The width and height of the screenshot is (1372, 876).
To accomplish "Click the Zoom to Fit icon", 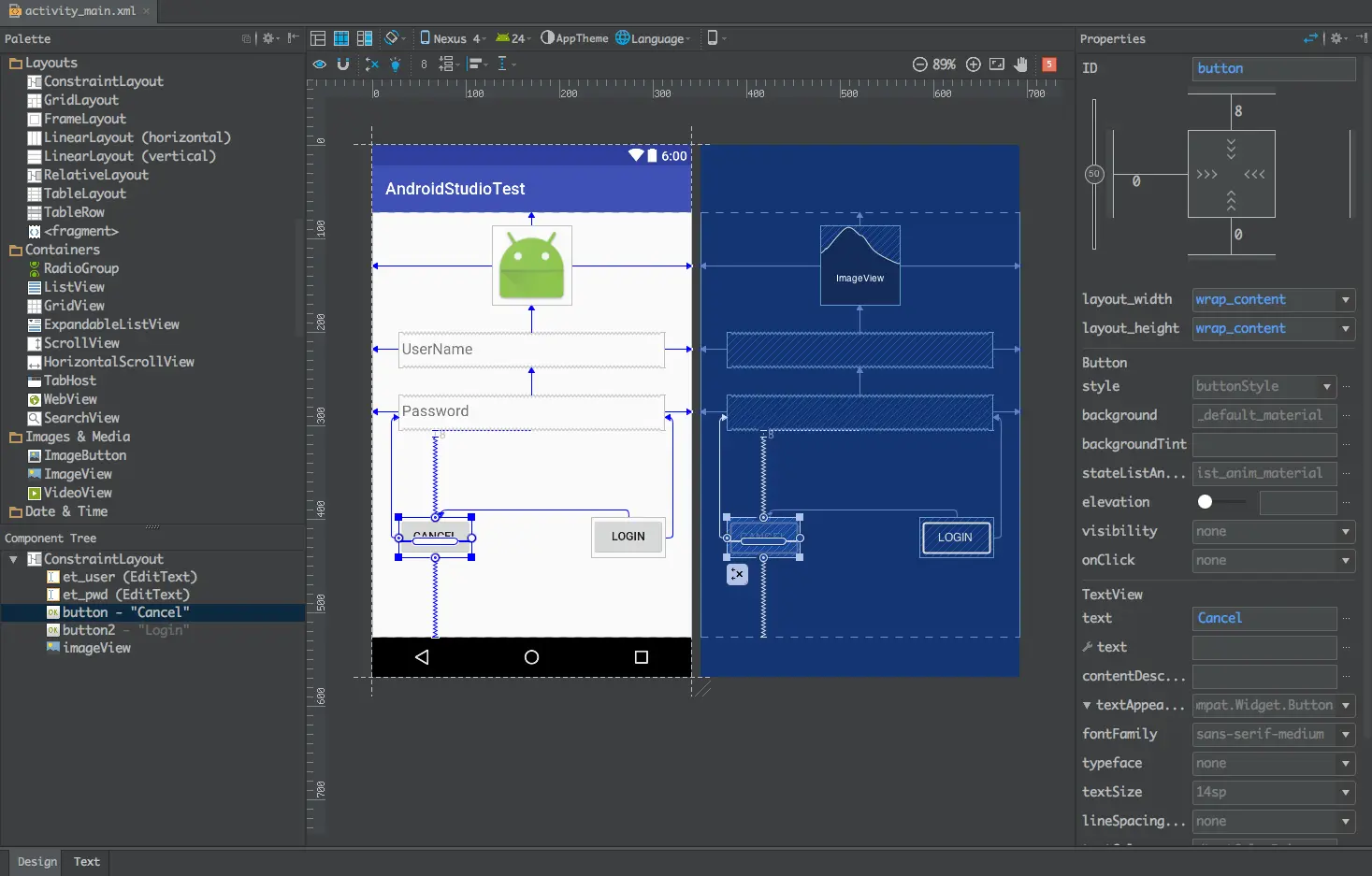I will coord(997,65).
